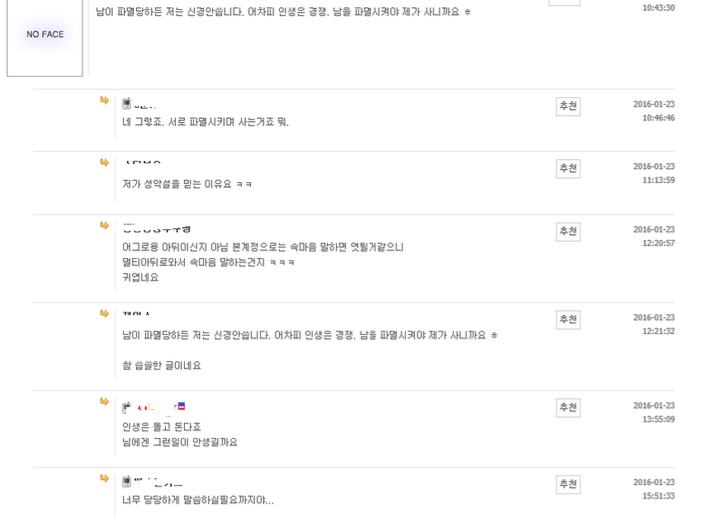720x527 pixels.
Task: Click reply arrow icon on 10:46:46 comment
Action: pyautogui.click(x=104, y=100)
